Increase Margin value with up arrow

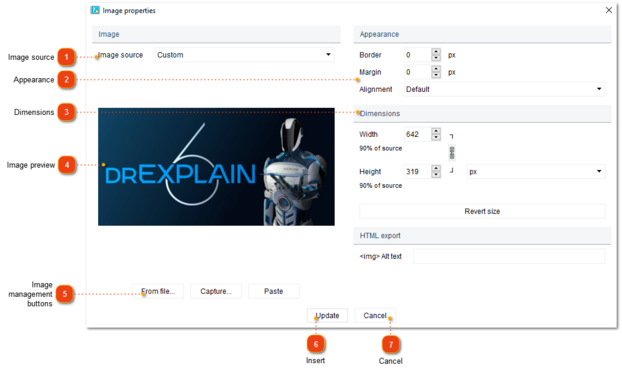click(x=436, y=69)
